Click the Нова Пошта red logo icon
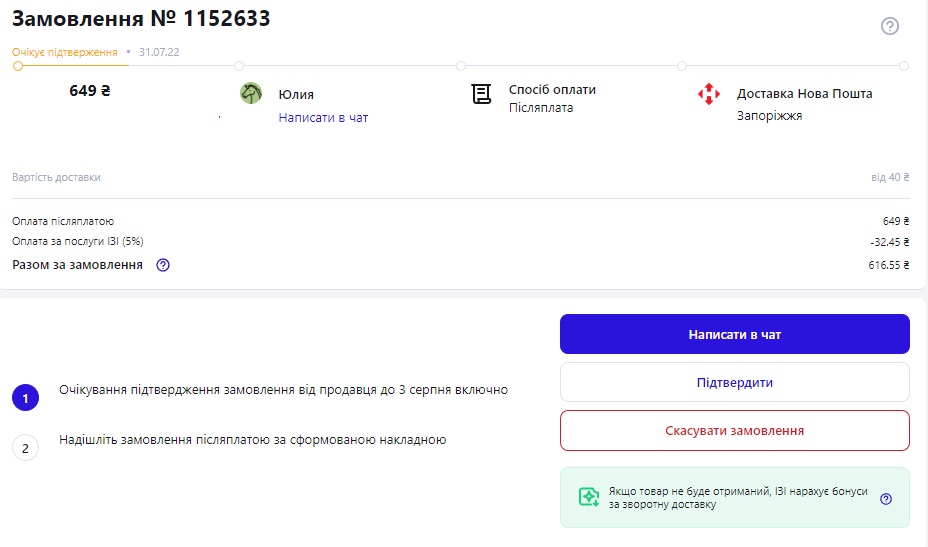 (x=708, y=94)
